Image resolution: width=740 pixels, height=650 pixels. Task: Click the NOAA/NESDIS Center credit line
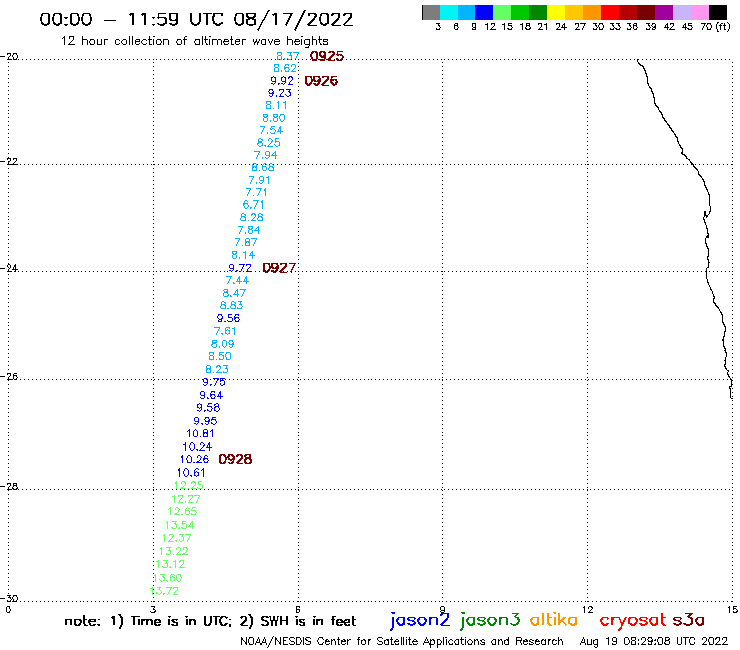(x=402, y=641)
